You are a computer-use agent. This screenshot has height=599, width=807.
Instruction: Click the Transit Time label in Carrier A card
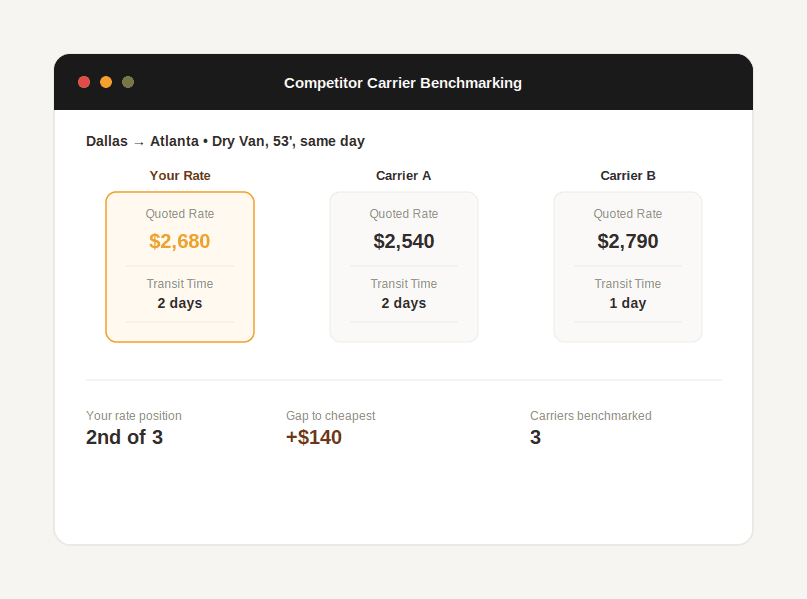point(404,284)
